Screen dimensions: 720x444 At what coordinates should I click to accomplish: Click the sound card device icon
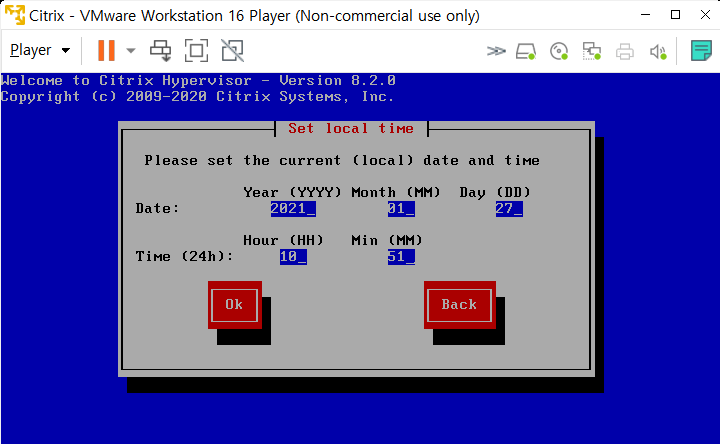658,51
